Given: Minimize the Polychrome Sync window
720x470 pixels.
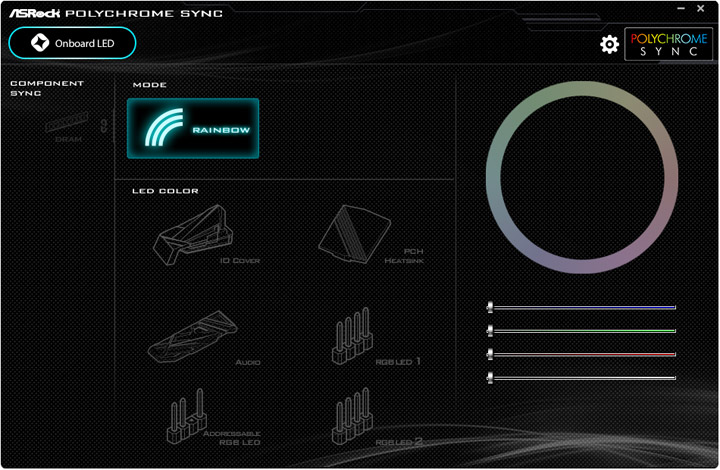Looking at the screenshot, I should [x=681, y=8].
